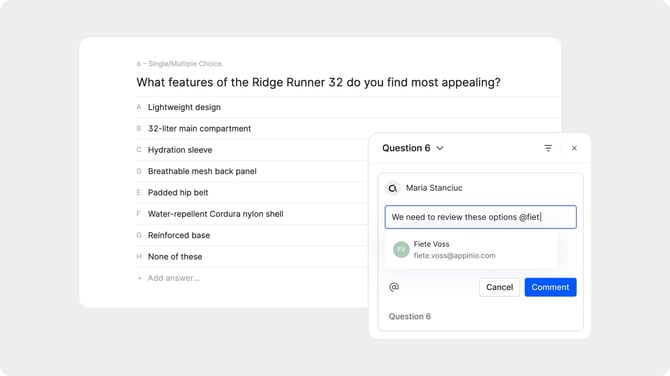The width and height of the screenshot is (670, 376).
Task: Cancel the comment
Action: (x=499, y=287)
